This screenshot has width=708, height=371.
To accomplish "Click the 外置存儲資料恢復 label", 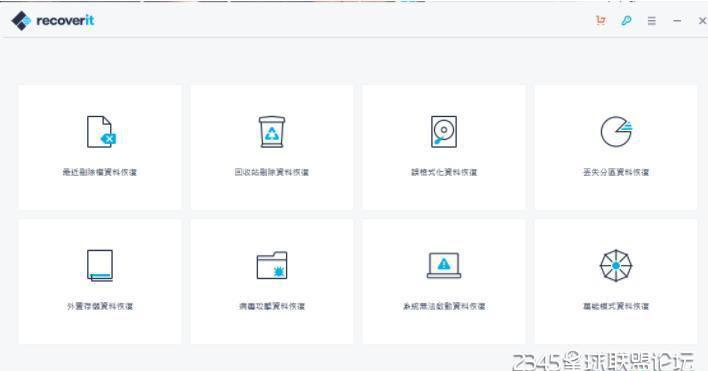I will 100,306.
